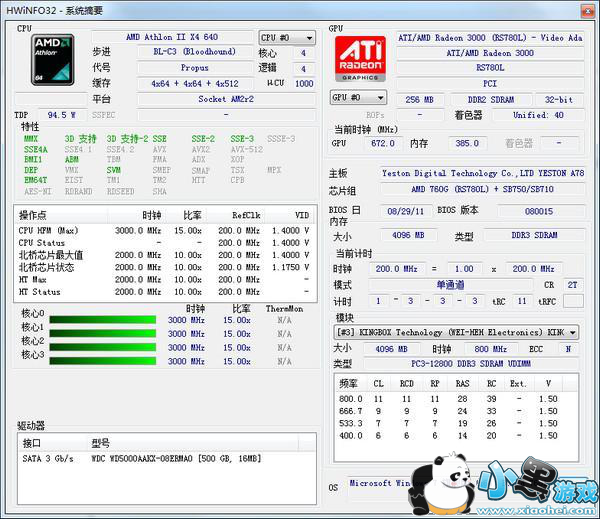600x519 pixels.
Task: Select the CPU HFM (Max) row
Action: 164,231
